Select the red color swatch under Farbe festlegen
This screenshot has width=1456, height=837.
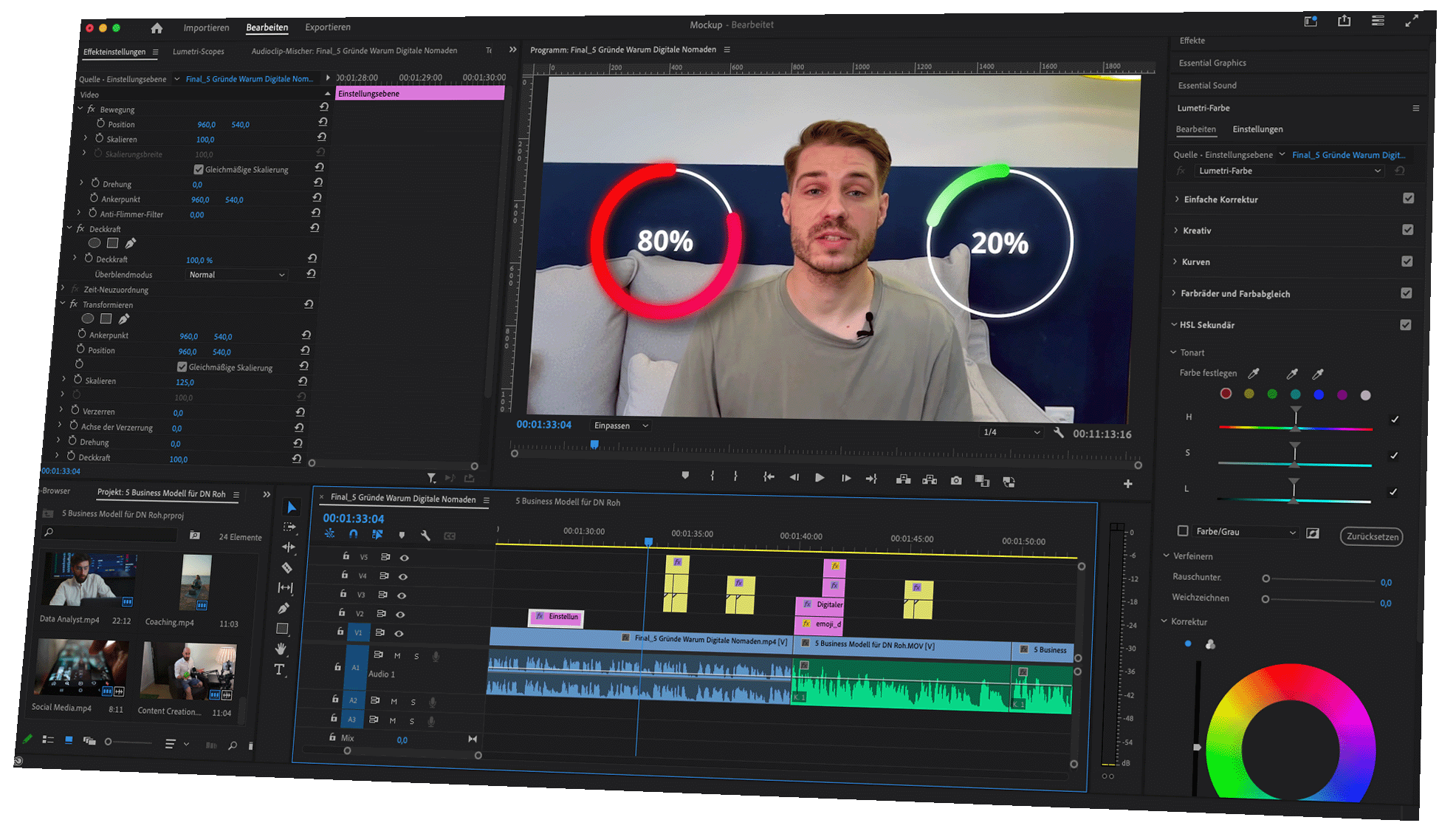pos(1226,394)
